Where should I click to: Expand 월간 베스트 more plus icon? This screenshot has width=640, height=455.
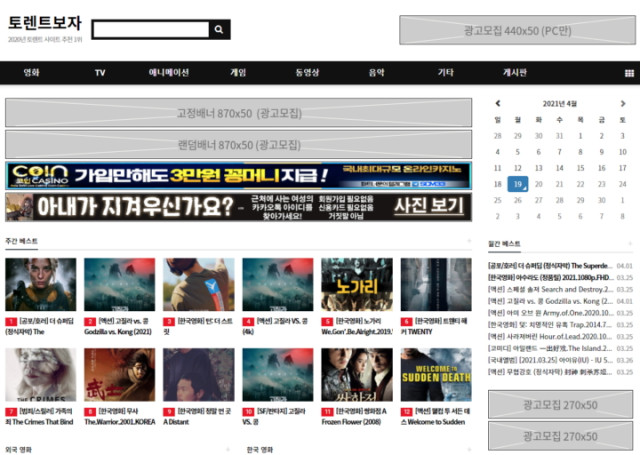[630, 244]
